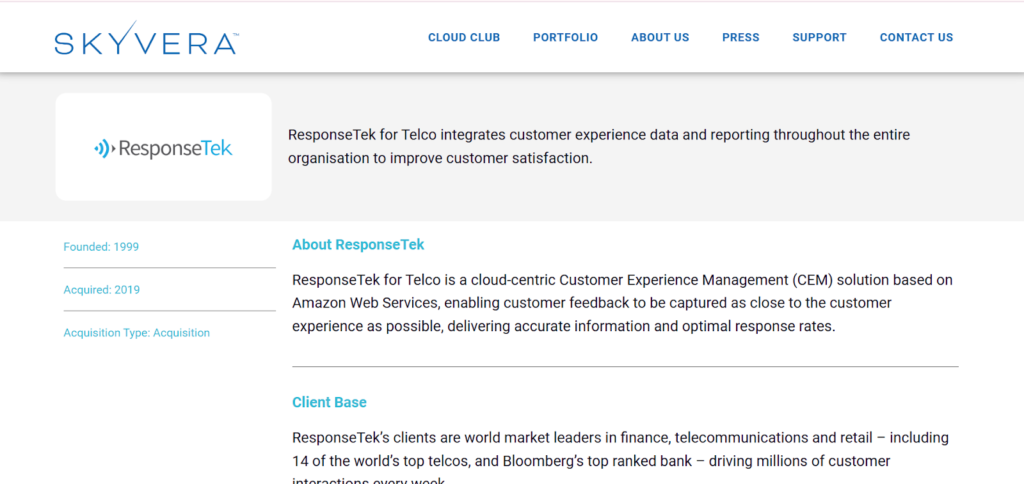Click the ResponseTek logo card
Image resolution: width=1024 pixels, height=484 pixels.
pyautogui.click(x=163, y=147)
